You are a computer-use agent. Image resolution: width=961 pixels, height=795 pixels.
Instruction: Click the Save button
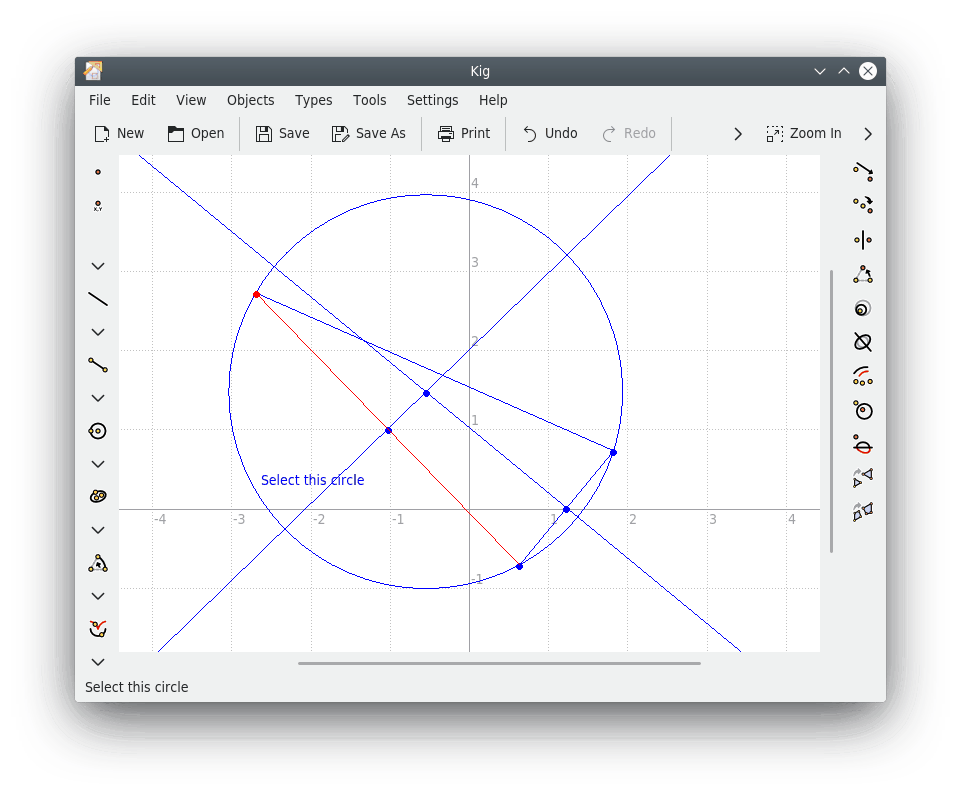tap(283, 134)
